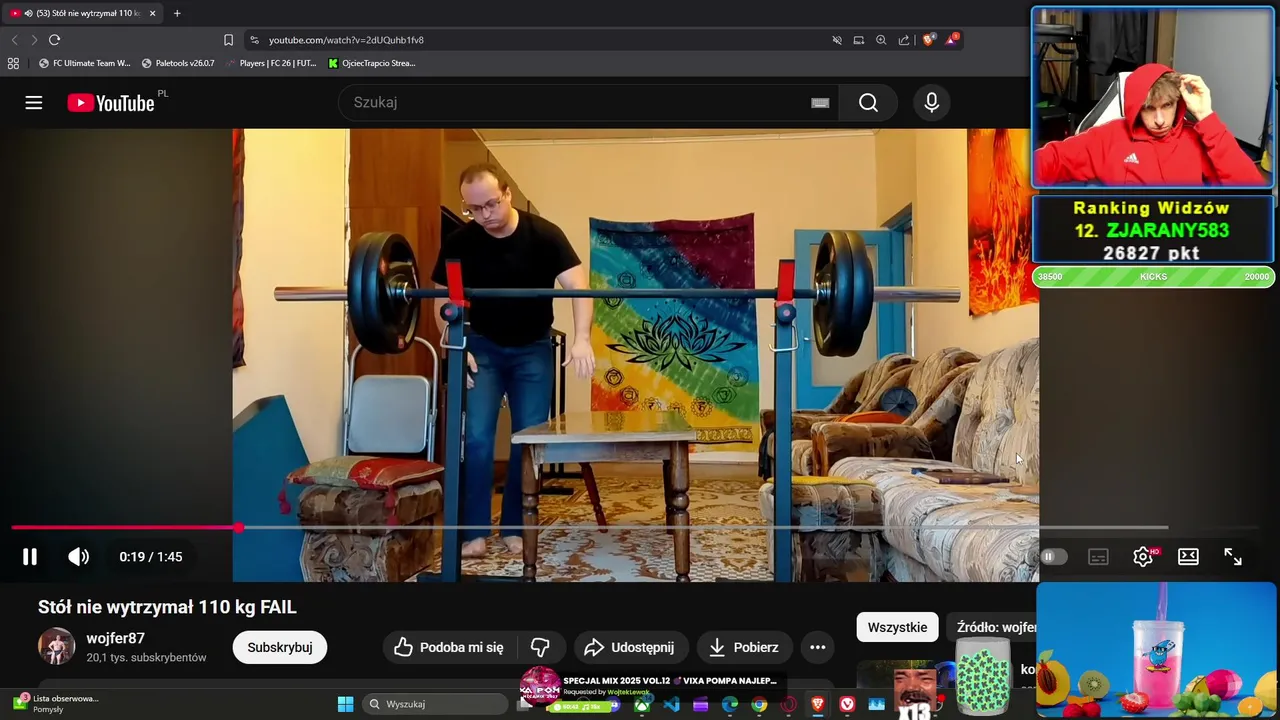Viewport: 1280px width, 720px height.
Task: Download the video with Pobierz
Action: 744,647
